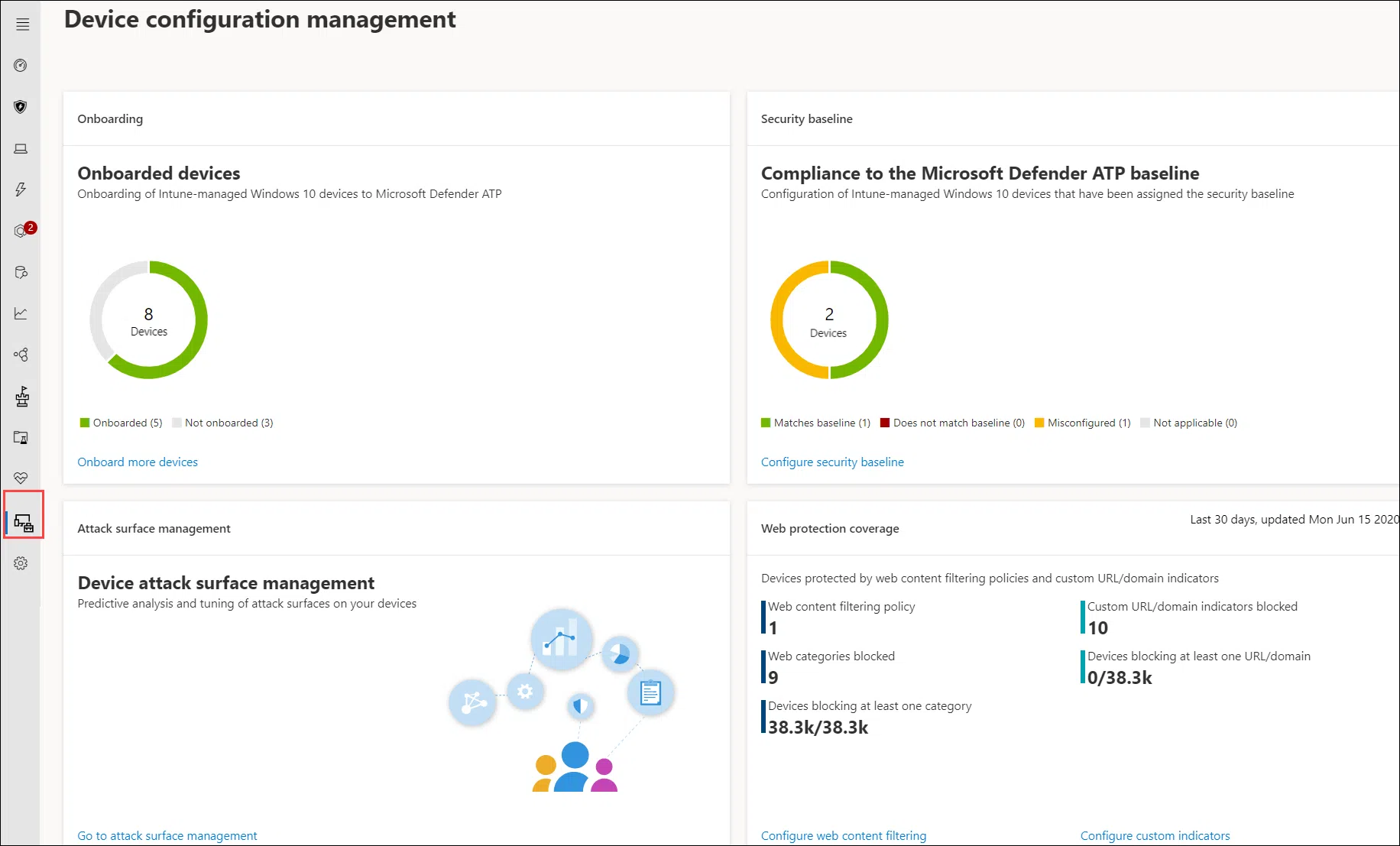Select the Matches baseline legend entry
1400x846 pixels.
(815, 423)
